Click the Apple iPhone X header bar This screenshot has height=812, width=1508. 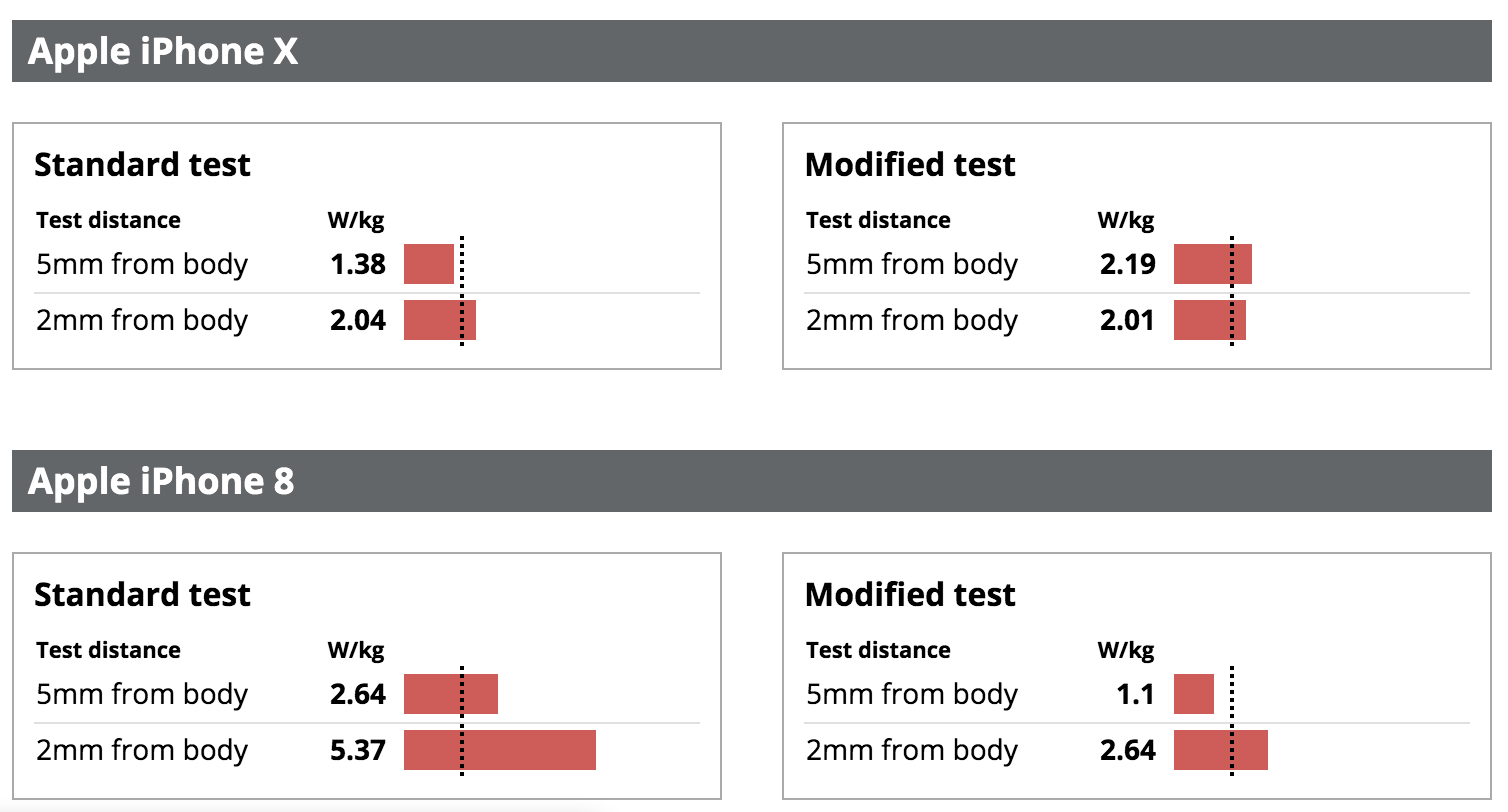pos(754,51)
